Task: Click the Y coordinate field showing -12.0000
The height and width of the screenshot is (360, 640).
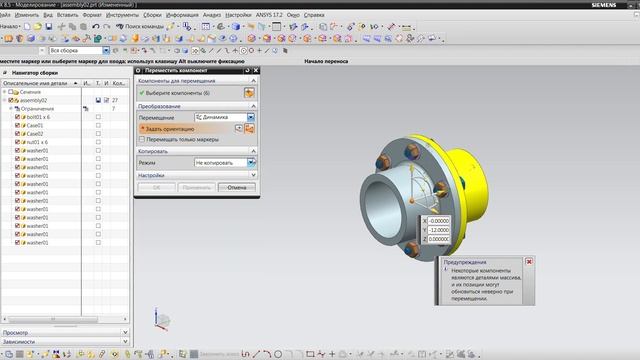Action: coord(439,230)
